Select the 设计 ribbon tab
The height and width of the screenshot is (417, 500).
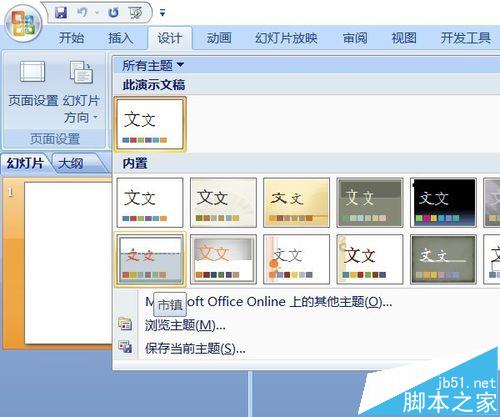click(x=170, y=38)
